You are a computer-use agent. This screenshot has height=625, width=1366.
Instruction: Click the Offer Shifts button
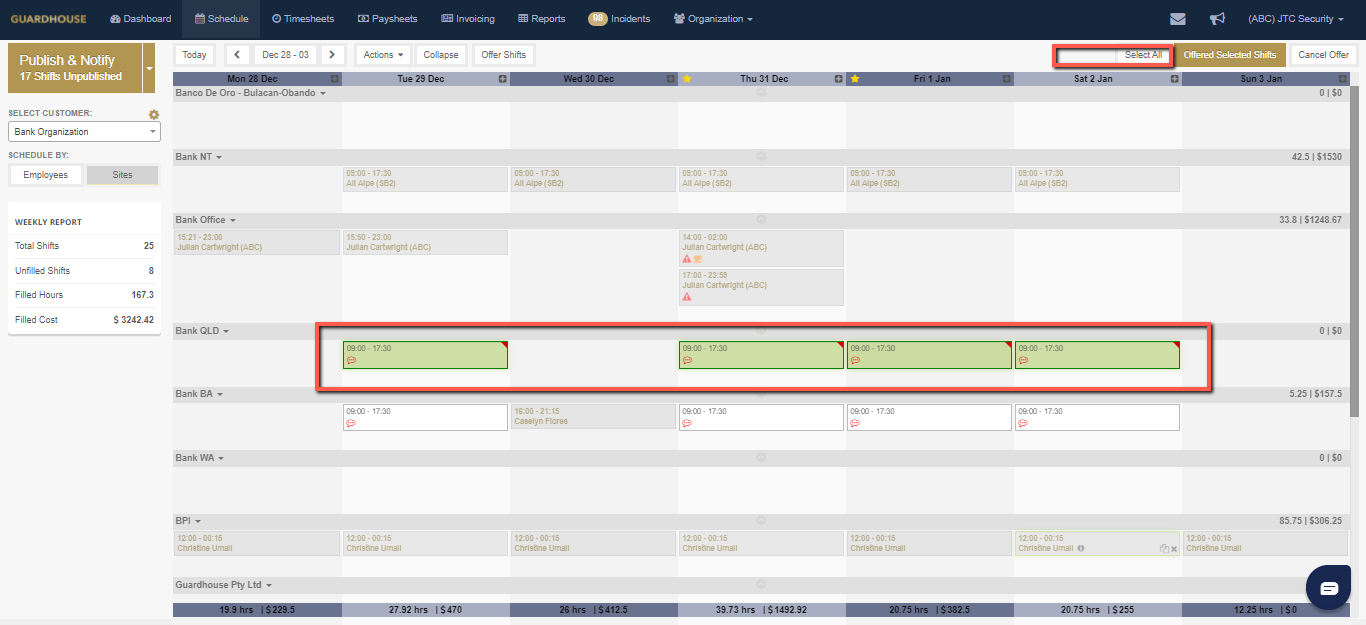504,55
